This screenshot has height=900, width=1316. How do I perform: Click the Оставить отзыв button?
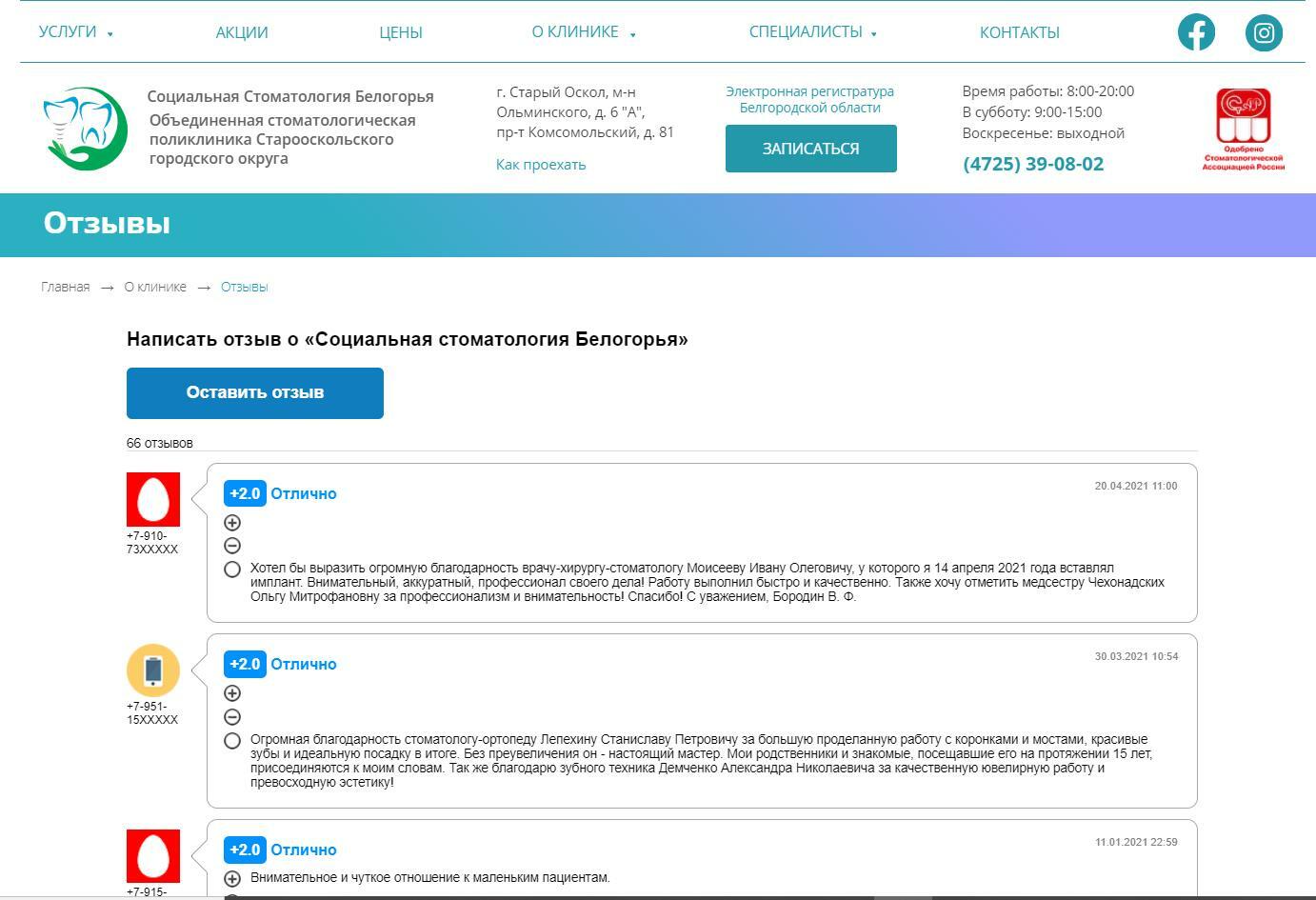tap(255, 393)
